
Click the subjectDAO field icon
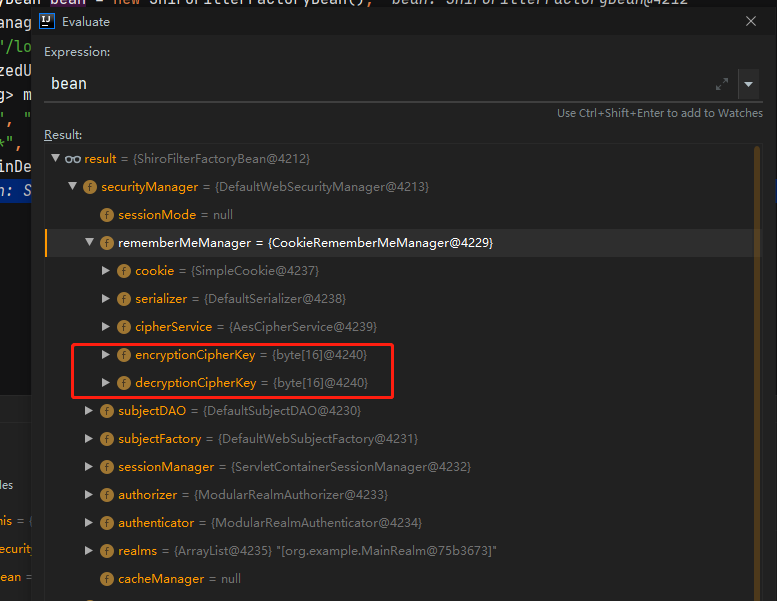(x=107, y=411)
